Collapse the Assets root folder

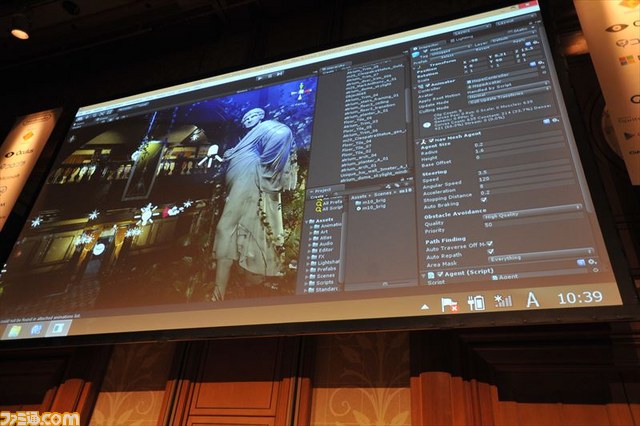point(307,221)
